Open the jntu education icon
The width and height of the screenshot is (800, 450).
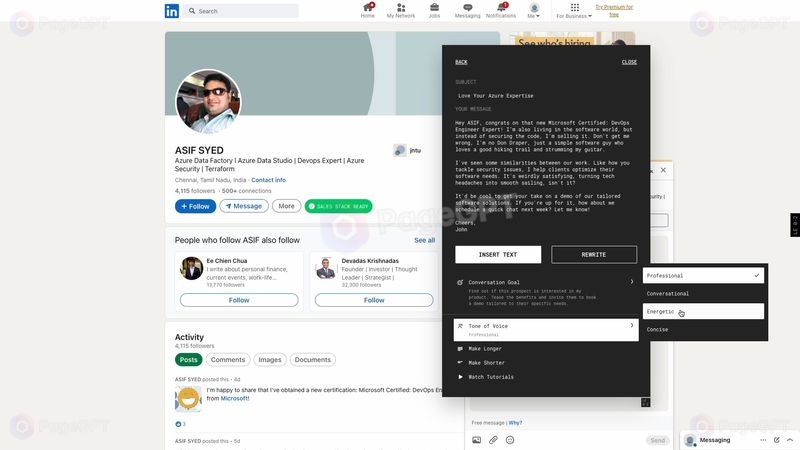pyautogui.click(x=399, y=150)
